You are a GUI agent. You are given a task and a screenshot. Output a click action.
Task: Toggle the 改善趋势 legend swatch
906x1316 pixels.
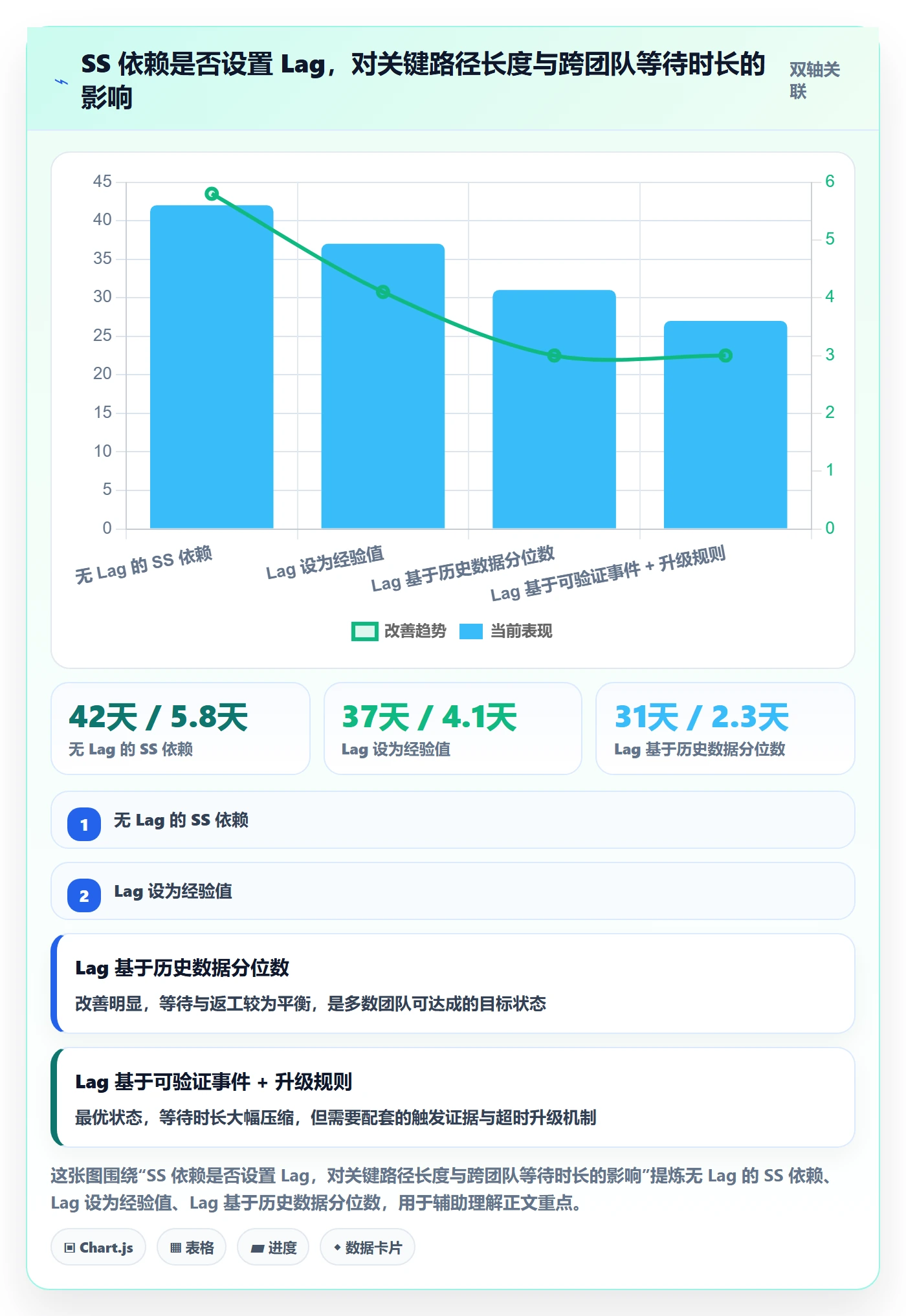[364, 631]
